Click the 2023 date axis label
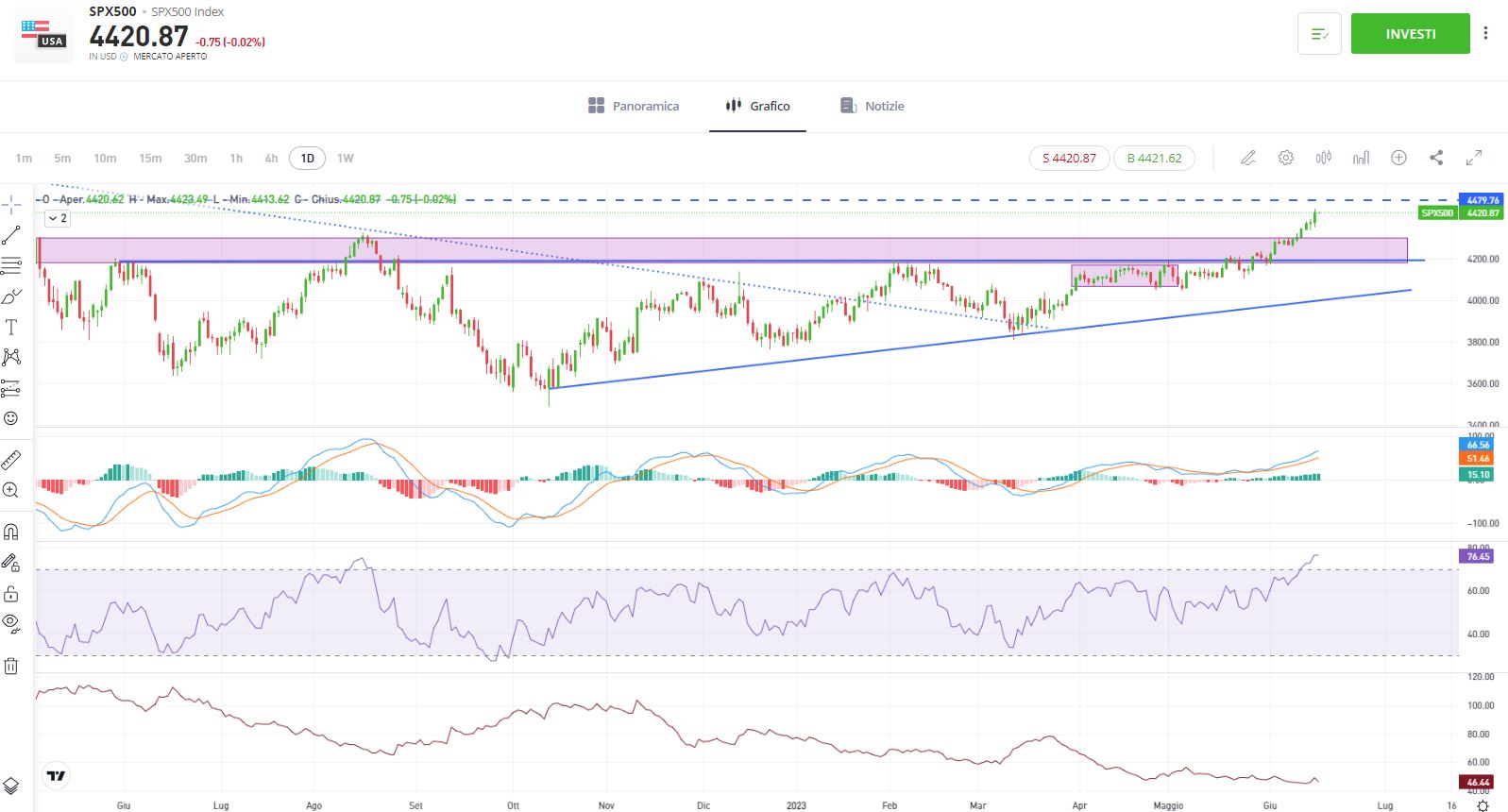This screenshot has width=1508, height=812. tap(796, 805)
